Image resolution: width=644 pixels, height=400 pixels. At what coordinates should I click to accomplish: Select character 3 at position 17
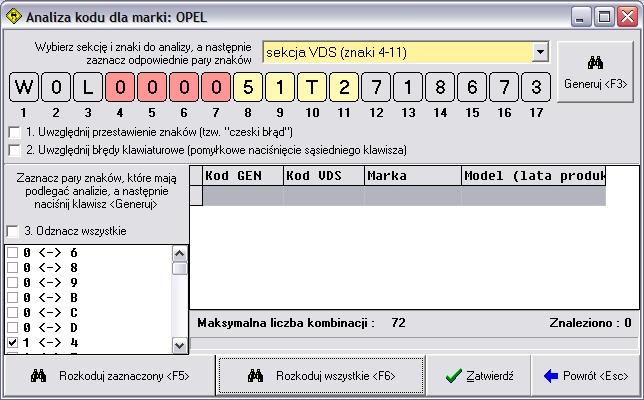click(x=536, y=87)
